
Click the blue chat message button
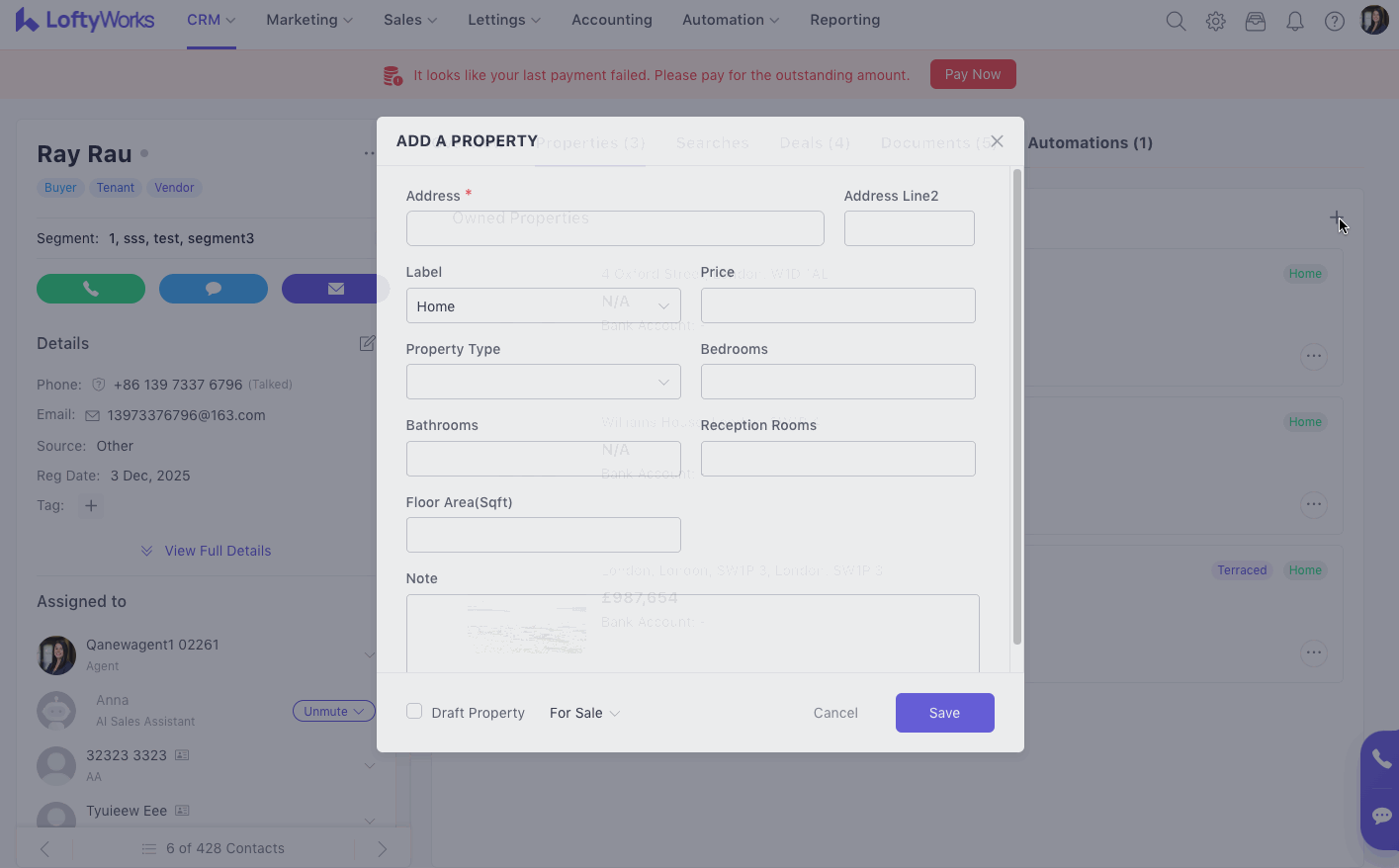[214, 289]
